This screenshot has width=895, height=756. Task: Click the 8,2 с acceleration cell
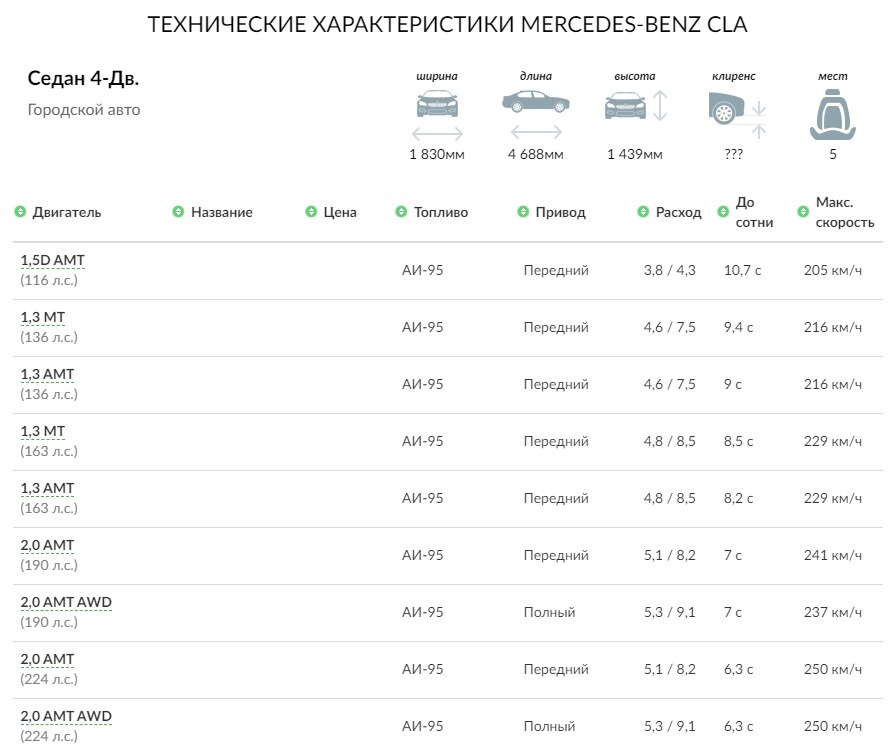tap(739, 498)
